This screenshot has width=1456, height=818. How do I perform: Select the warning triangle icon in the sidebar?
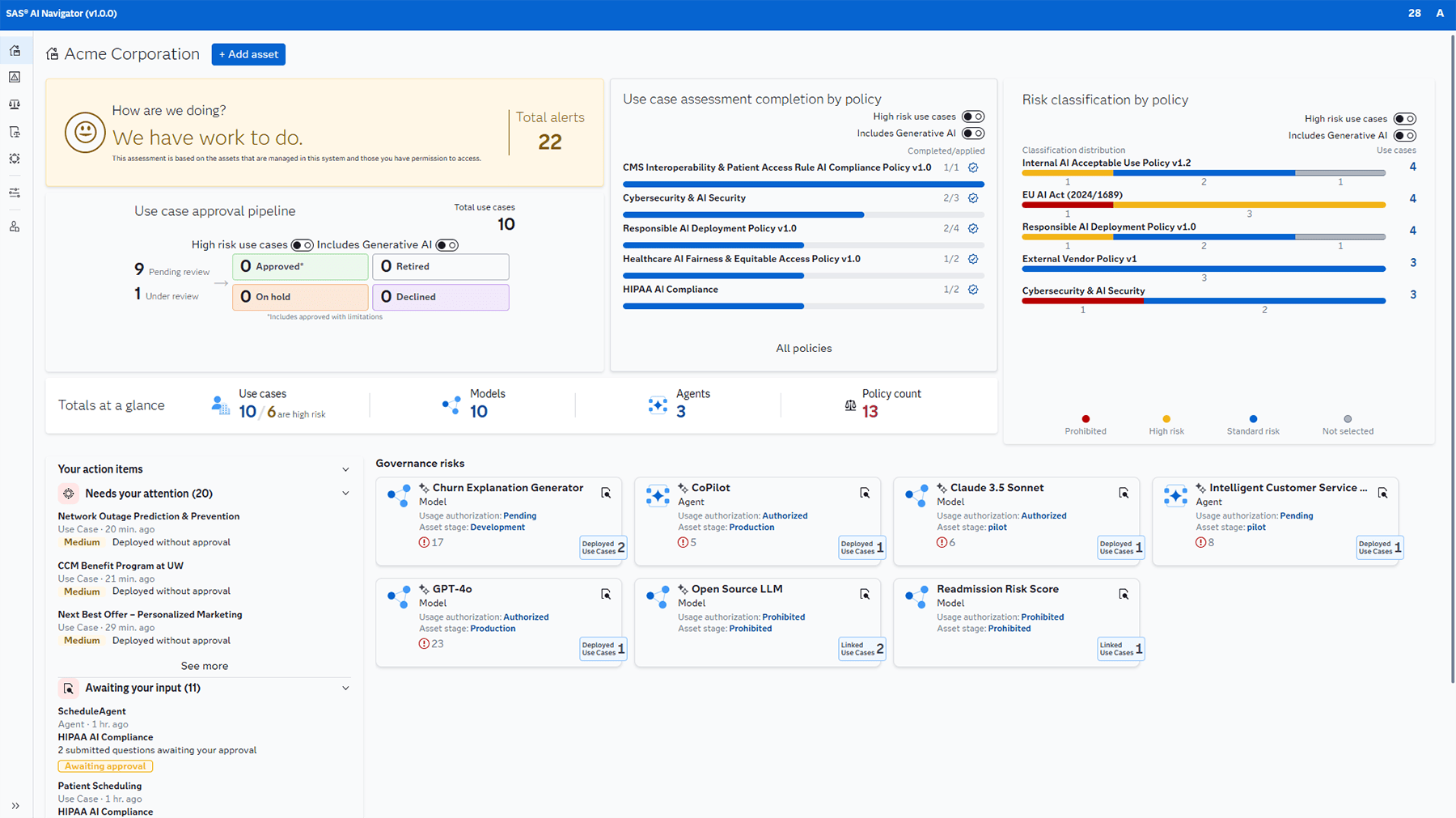coord(15,77)
